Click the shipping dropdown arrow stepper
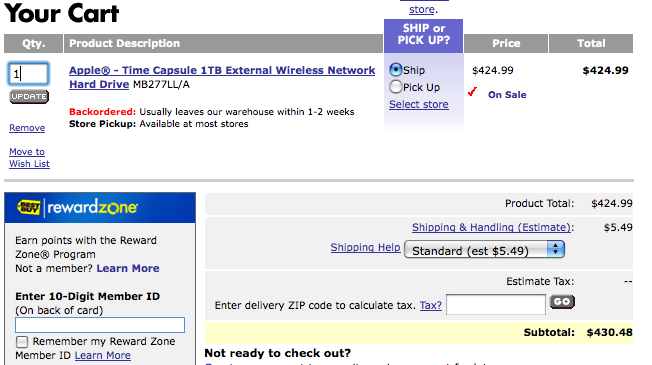Viewport: 652px width, 365px height. [x=555, y=249]
